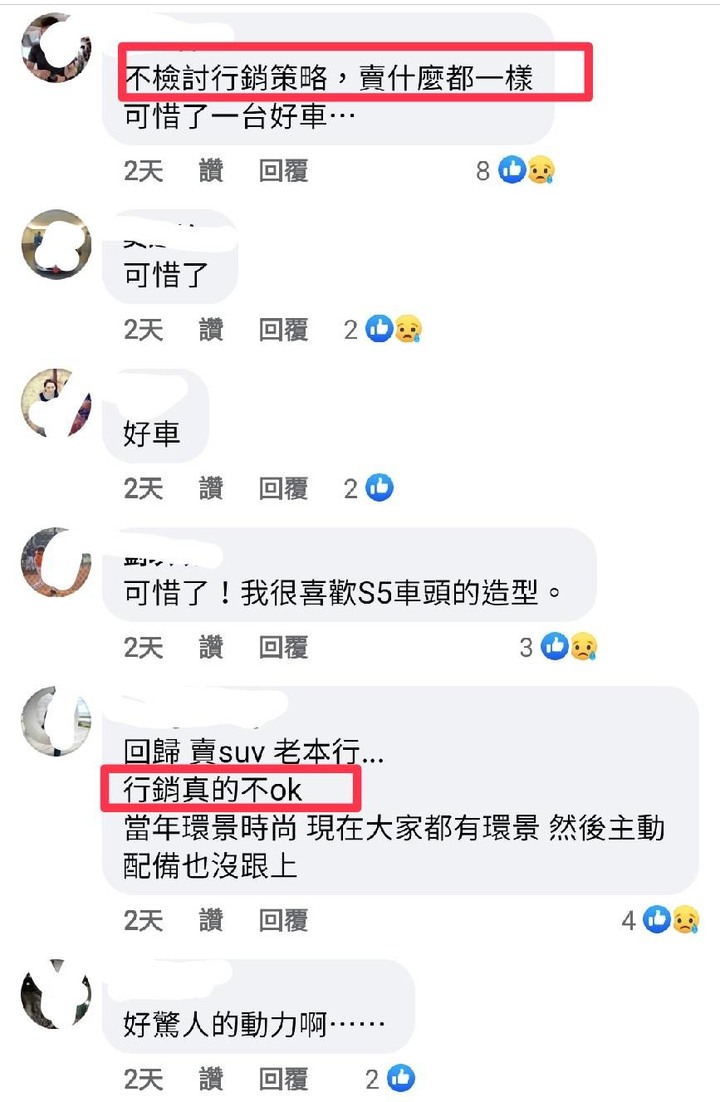Image resolution: width=720 pixels, height=1102 pixels.
Task: Click the like reaction icon under the S5車頭 comment
Action: coord(555,647)
